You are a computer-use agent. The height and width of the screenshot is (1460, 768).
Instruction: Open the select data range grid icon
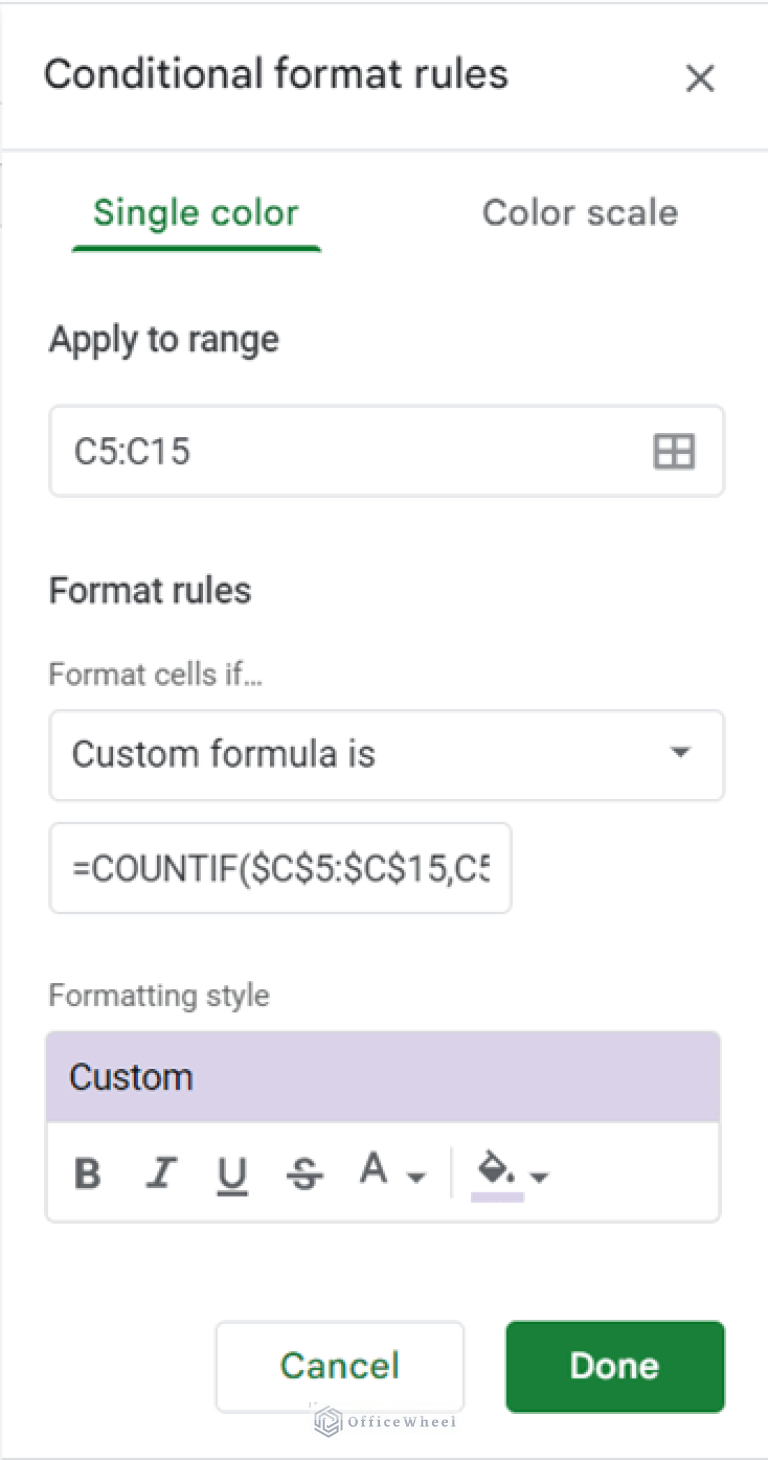click(x=674, y=452)
